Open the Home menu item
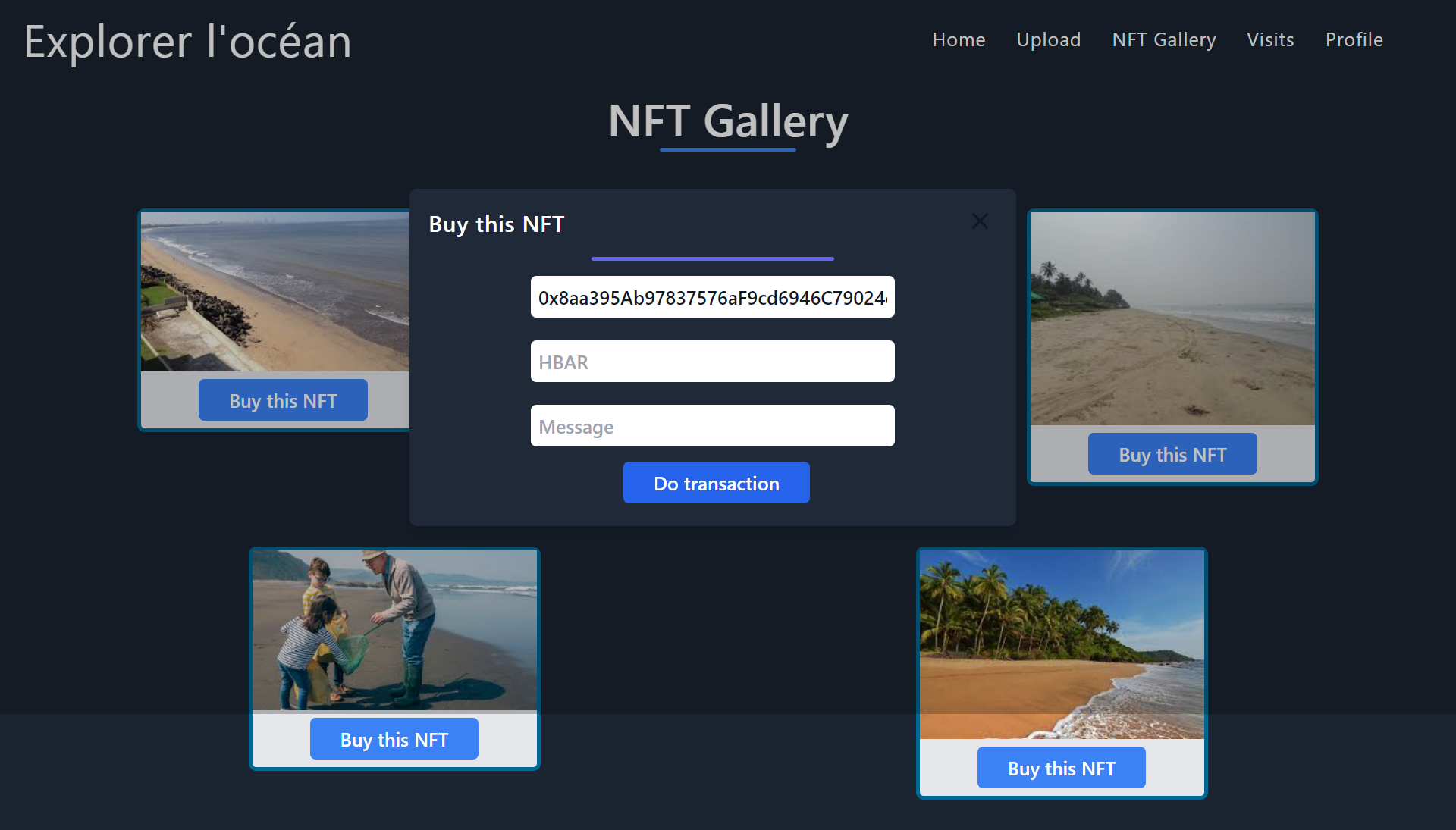Image resolution: width=1456 pixels, height=830 pixels. click(x=959, y=39)
